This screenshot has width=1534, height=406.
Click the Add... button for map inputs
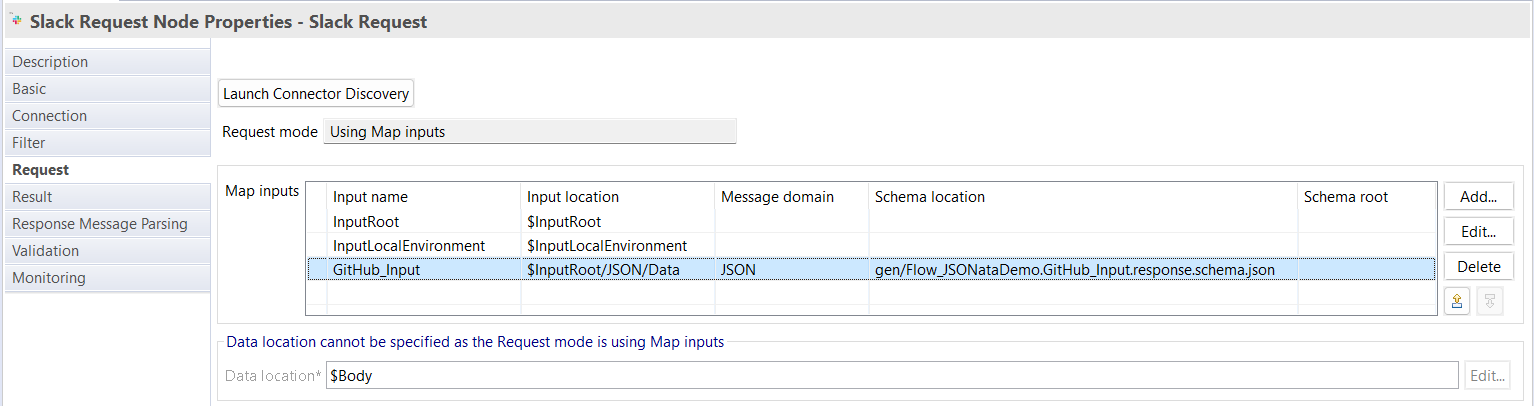(x=1479, y=197)
